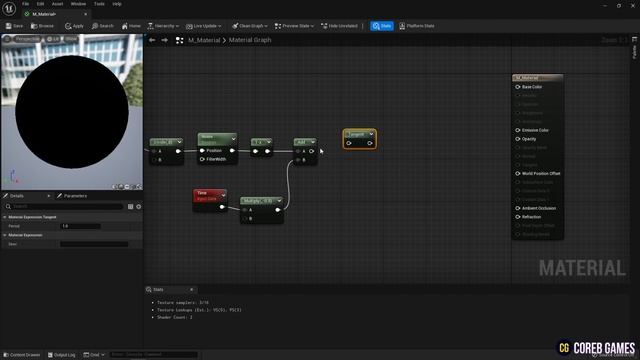Screen dimensions: 640x360
Task: Collapse the Tangent node with its chevron
Action: pyautogui.click(x=371, y=134)
